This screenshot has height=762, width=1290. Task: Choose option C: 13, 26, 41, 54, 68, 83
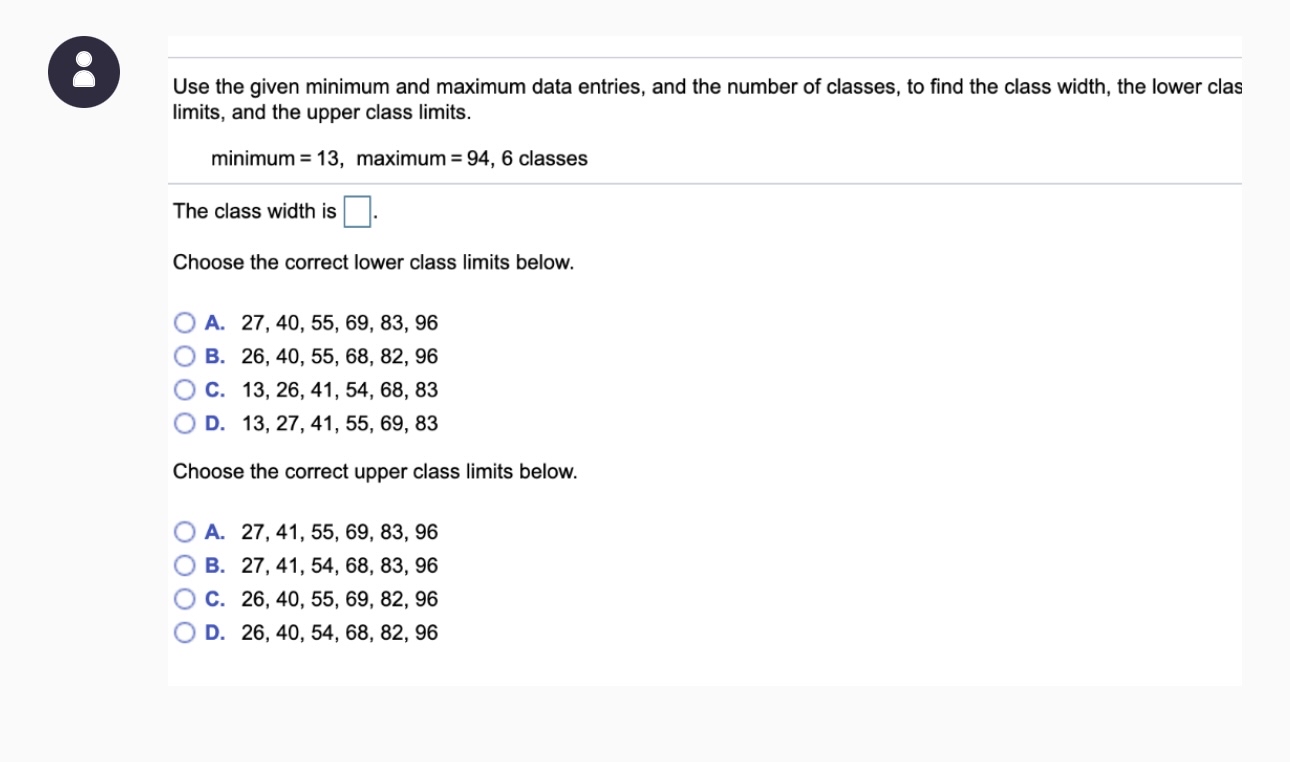coord(184,389)
